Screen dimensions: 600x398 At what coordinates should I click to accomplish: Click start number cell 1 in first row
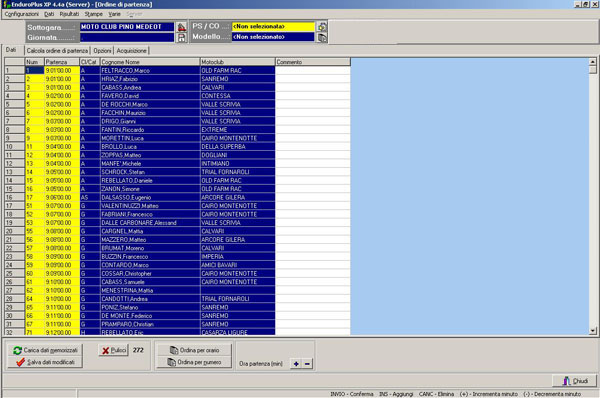[x=34, y=70]
